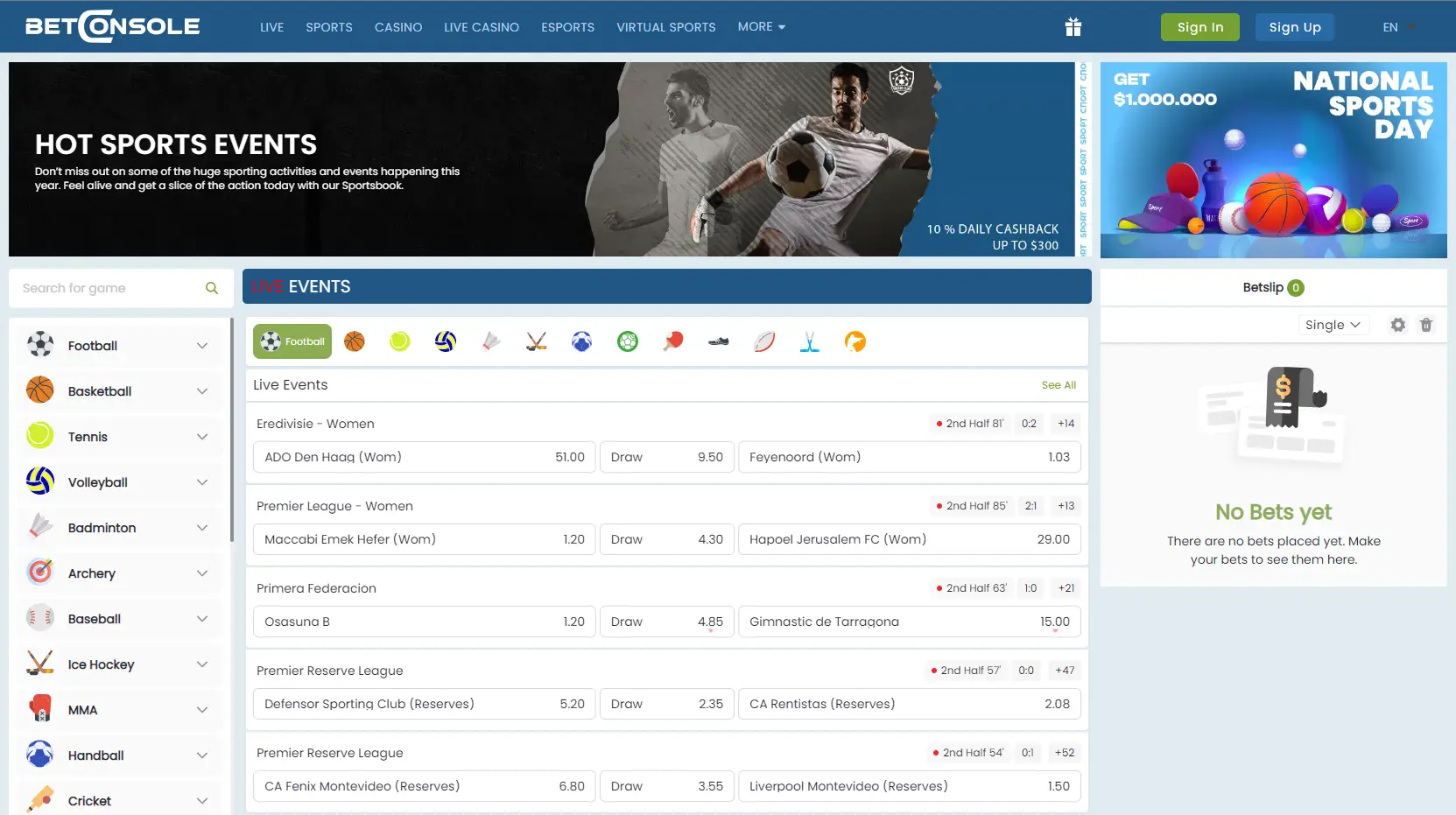Filter live events by blue handball icon
This screenshot has height=815, width=1456.
[x=582, y=341]
